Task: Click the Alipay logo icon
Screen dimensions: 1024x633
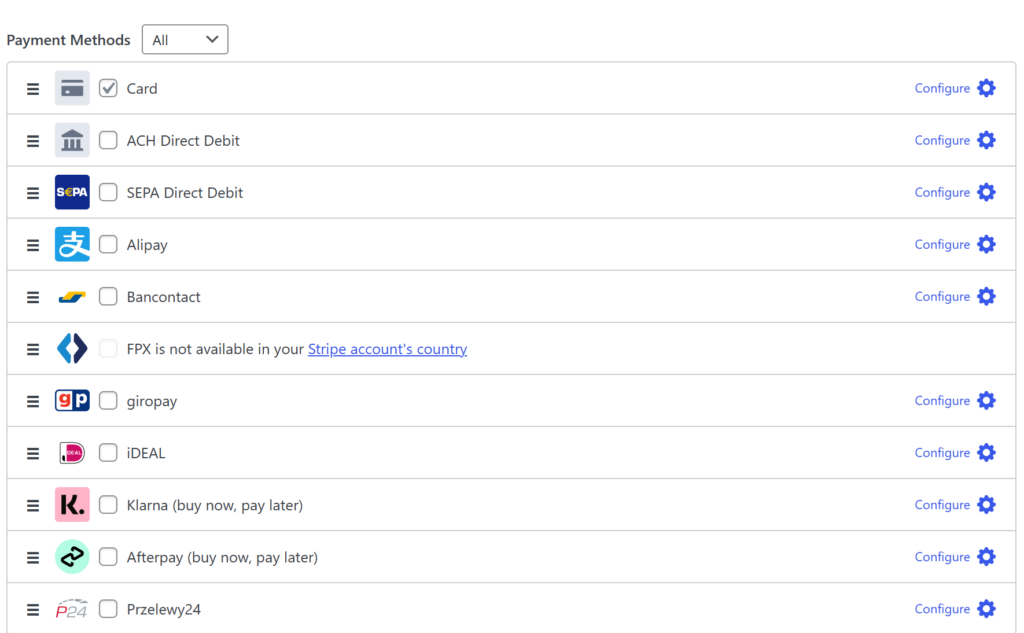Action: pos(72,244)
